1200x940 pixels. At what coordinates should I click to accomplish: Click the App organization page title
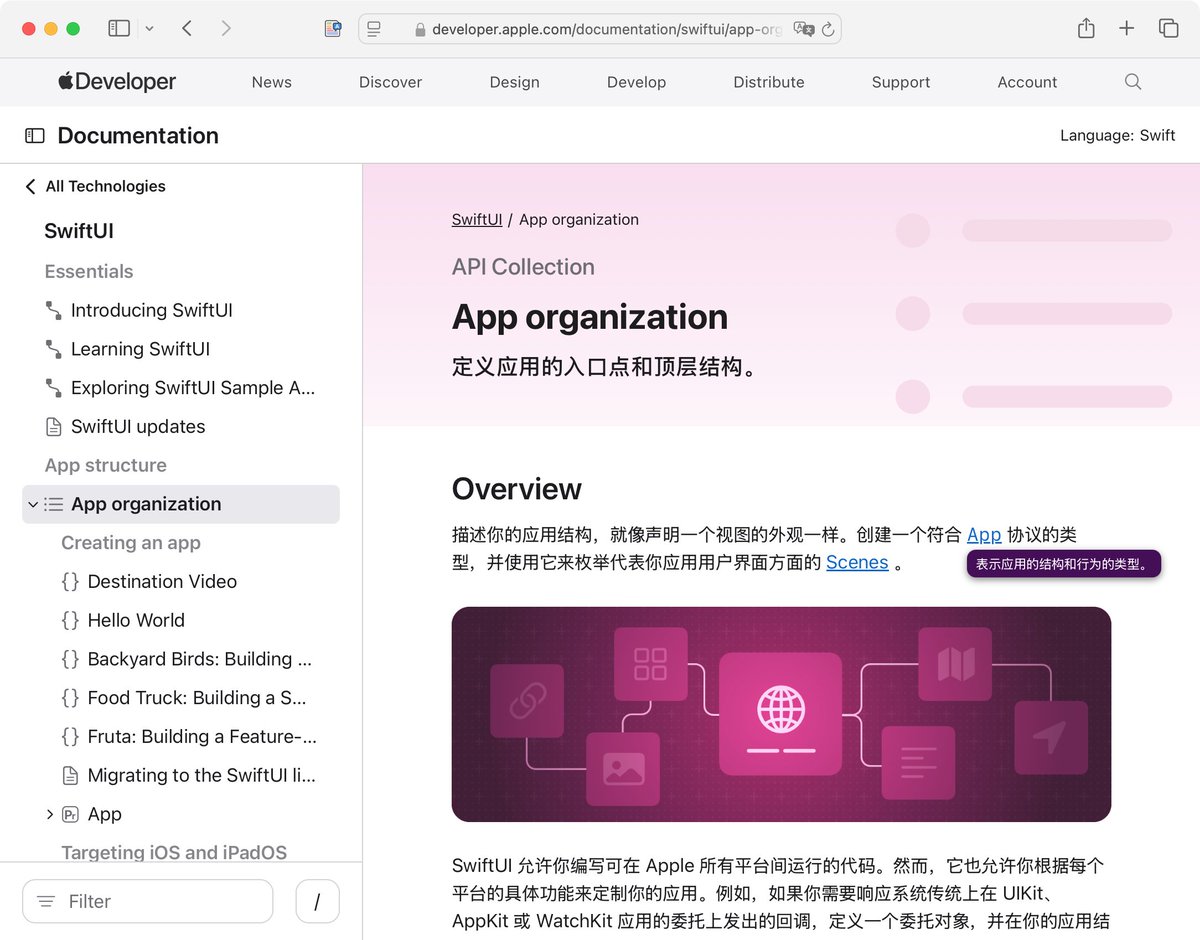click(590, 317)
